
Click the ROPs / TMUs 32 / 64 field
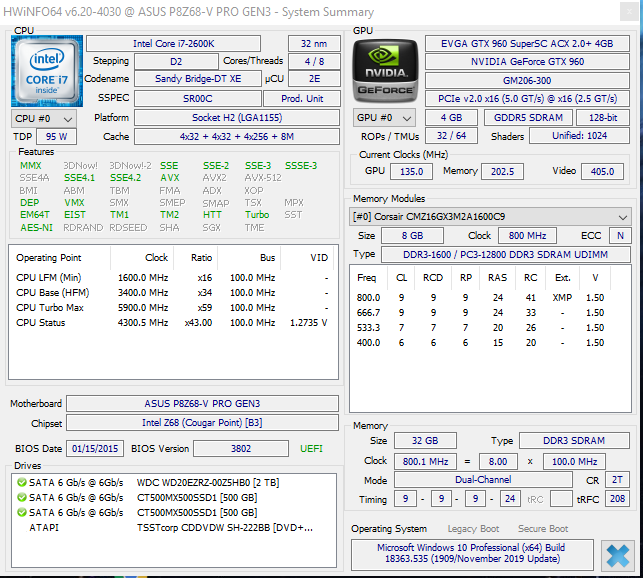(451, 136)
